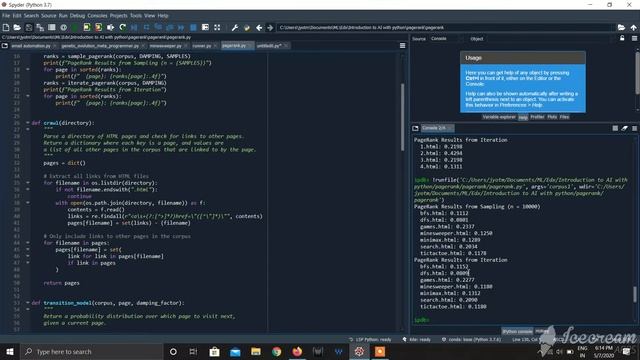Open PYTHONPATH manager icon
This screenshot has height=360, width=640.
click(247, 27)
